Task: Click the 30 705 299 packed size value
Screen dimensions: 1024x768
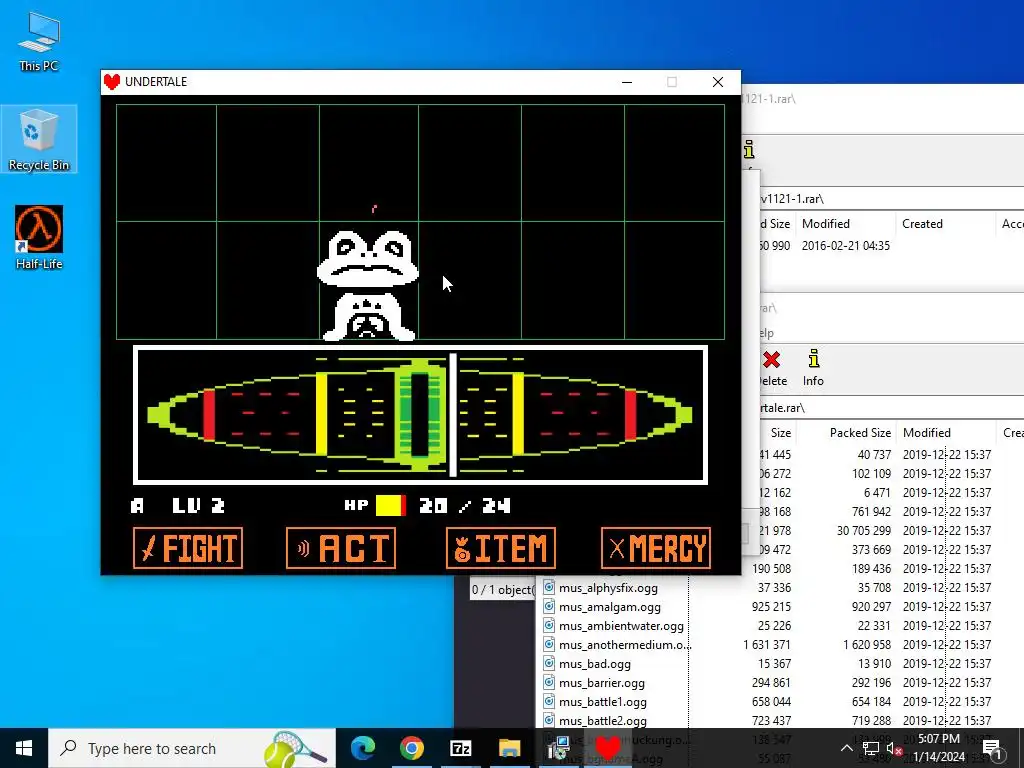Action: 863,530
